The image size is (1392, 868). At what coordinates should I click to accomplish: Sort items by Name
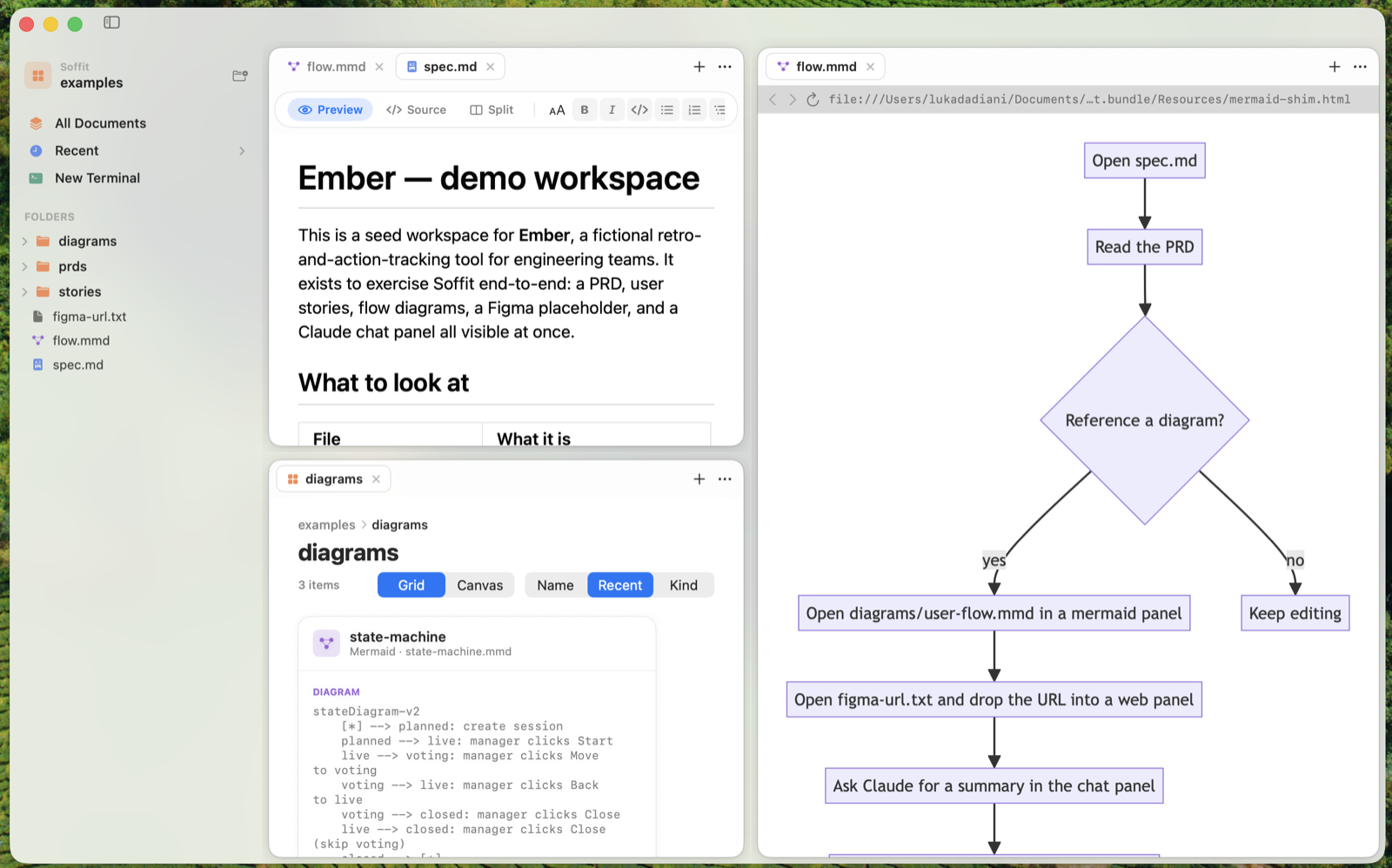pos(555,585)
